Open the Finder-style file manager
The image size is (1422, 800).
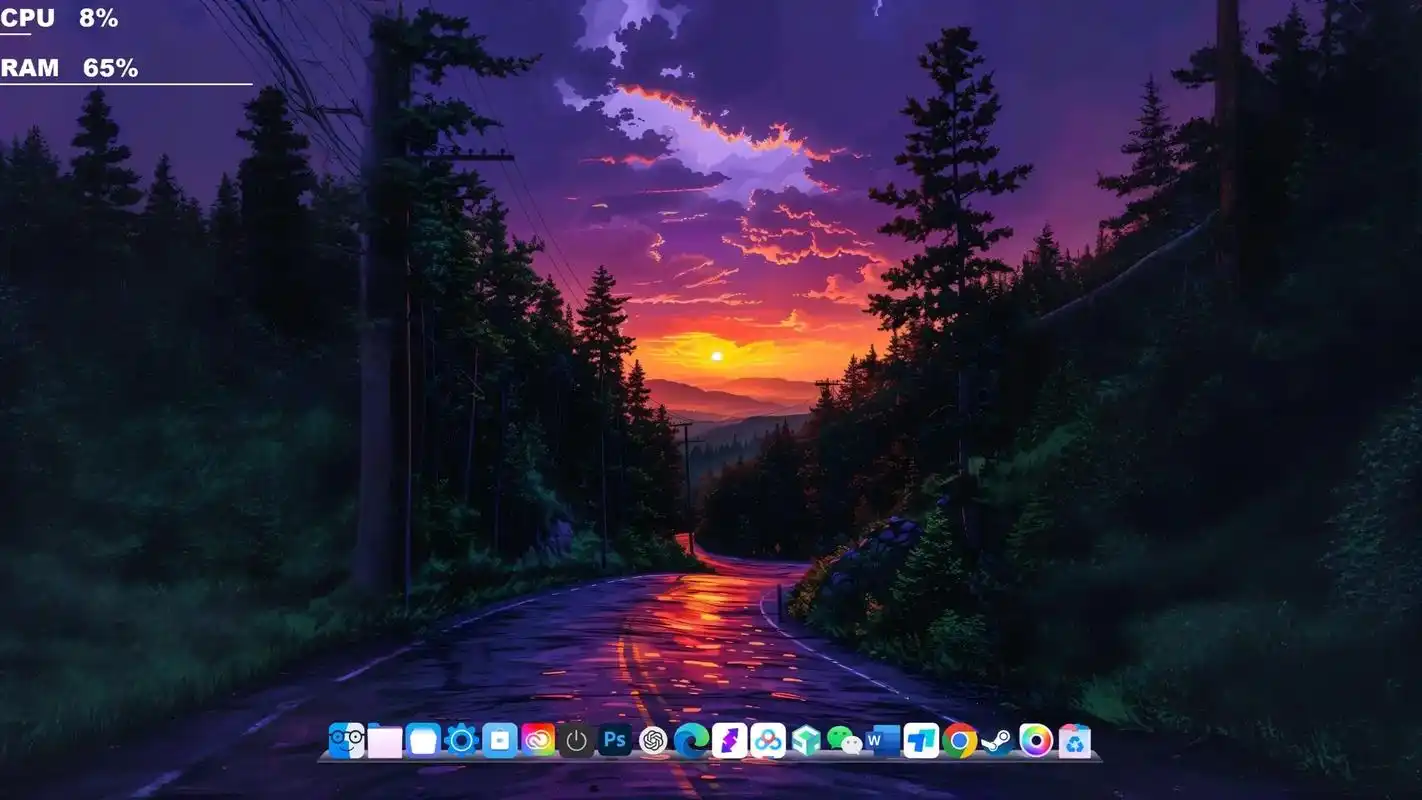(x=345, y=740)
